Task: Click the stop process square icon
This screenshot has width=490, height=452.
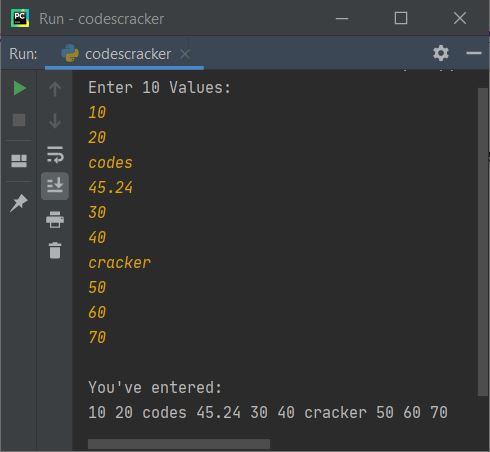Action: click(x=19, y=120)
